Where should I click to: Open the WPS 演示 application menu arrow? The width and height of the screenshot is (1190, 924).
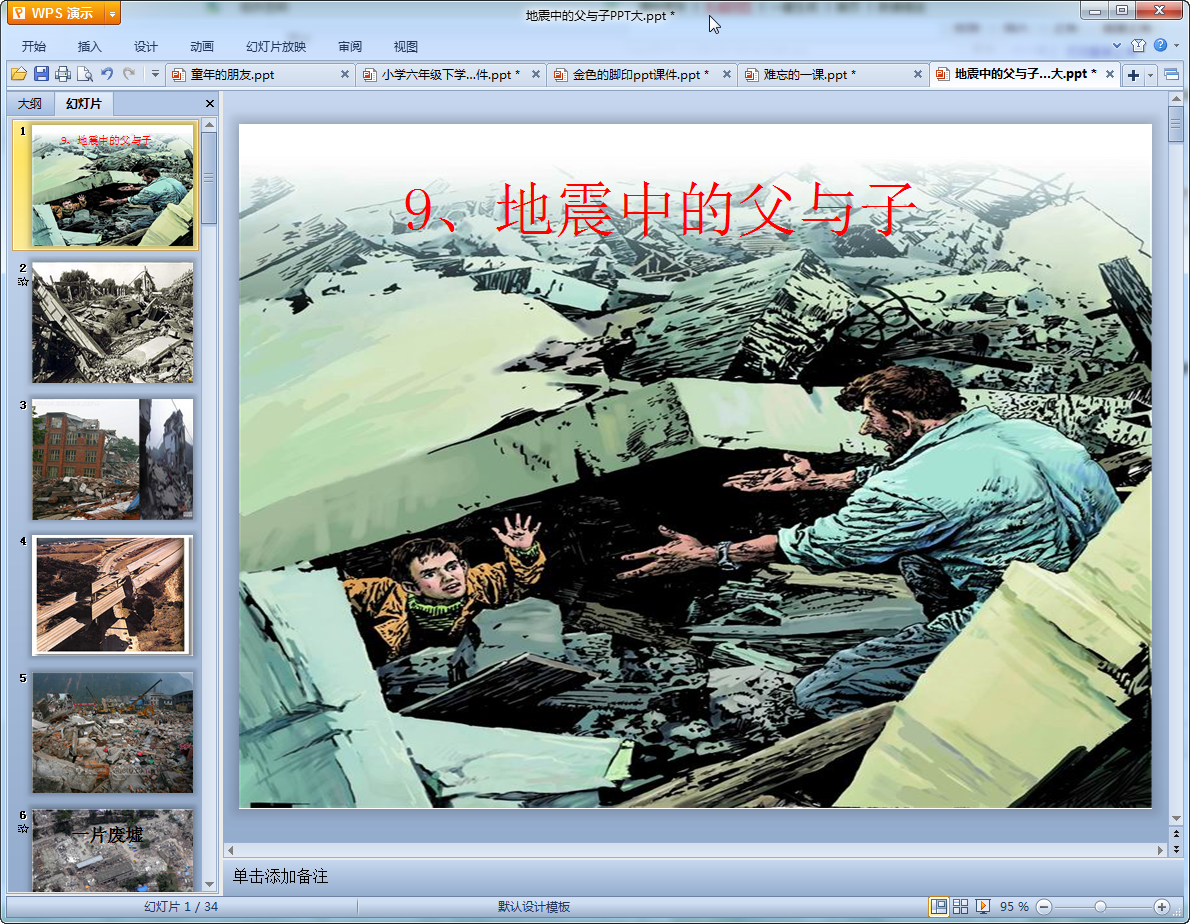(111, 13)
